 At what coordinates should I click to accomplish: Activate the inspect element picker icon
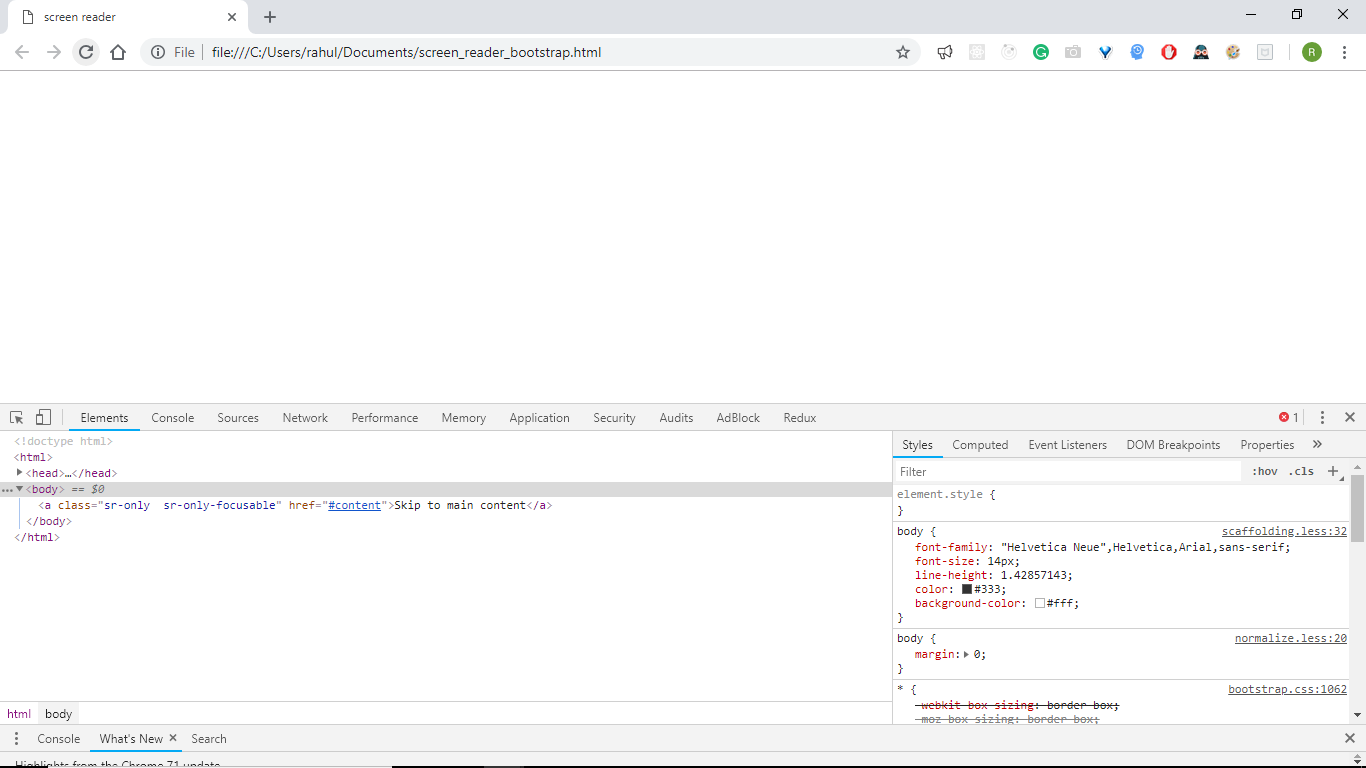pyautogui.click(x=17, y=418)
